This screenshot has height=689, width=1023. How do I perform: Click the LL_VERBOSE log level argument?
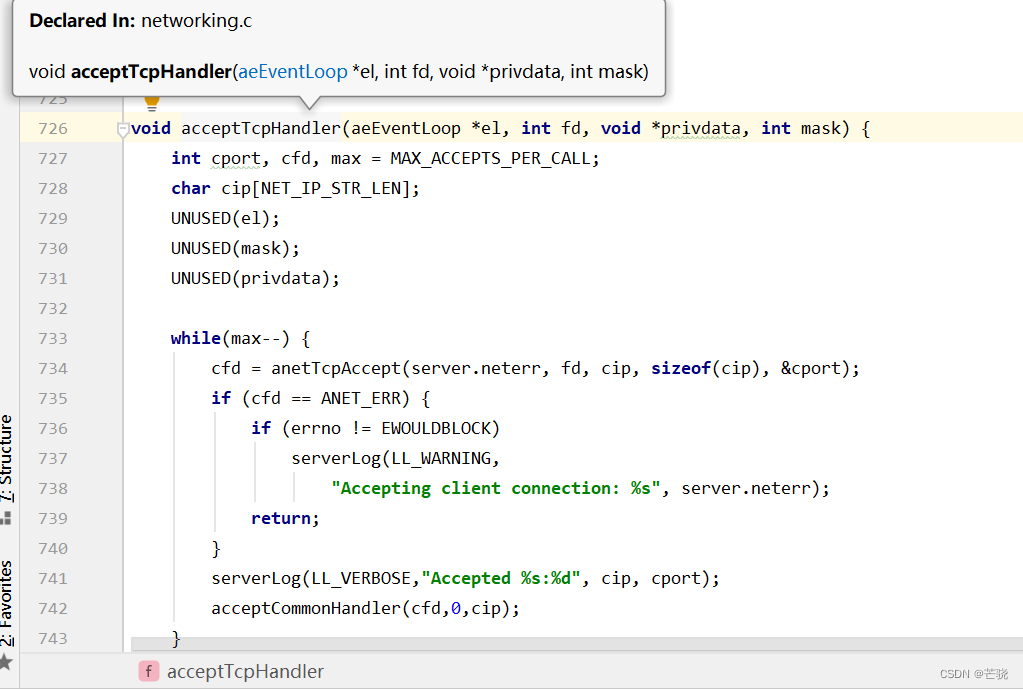[361, 579]
